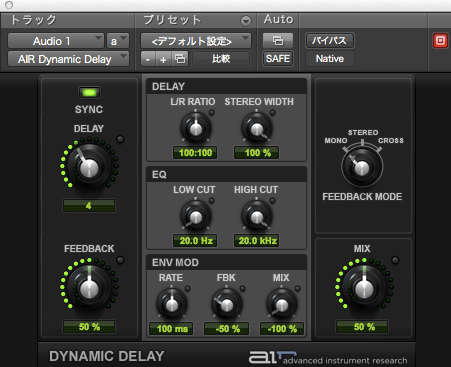Select the next preset plus button

click(x=163, y=59)
